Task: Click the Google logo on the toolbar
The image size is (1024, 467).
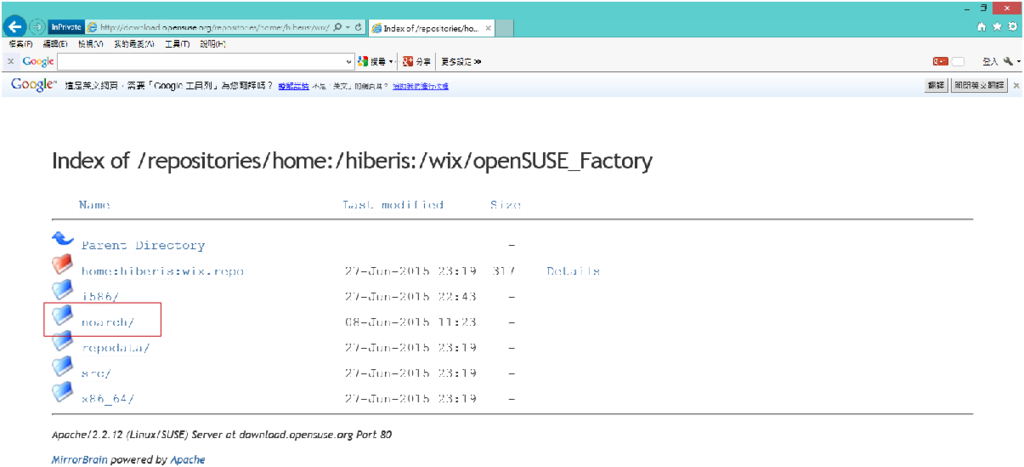Action: [38, 61]
